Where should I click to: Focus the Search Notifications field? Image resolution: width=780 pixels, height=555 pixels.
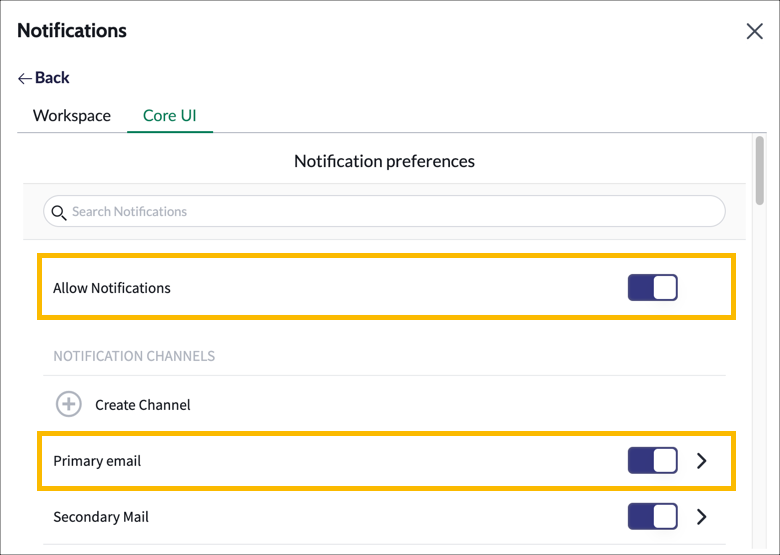(x=384, y=211)
